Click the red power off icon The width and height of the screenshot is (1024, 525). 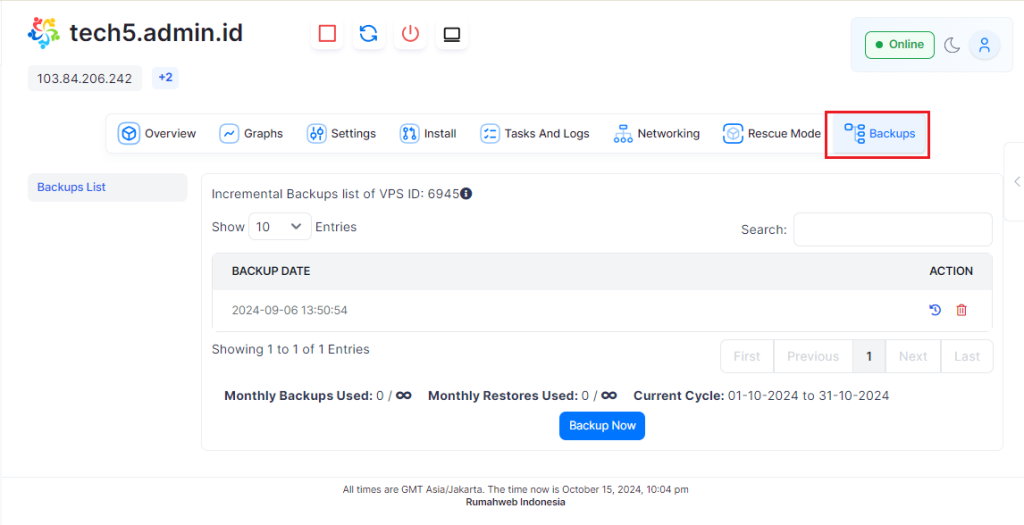tap(410, 33)
